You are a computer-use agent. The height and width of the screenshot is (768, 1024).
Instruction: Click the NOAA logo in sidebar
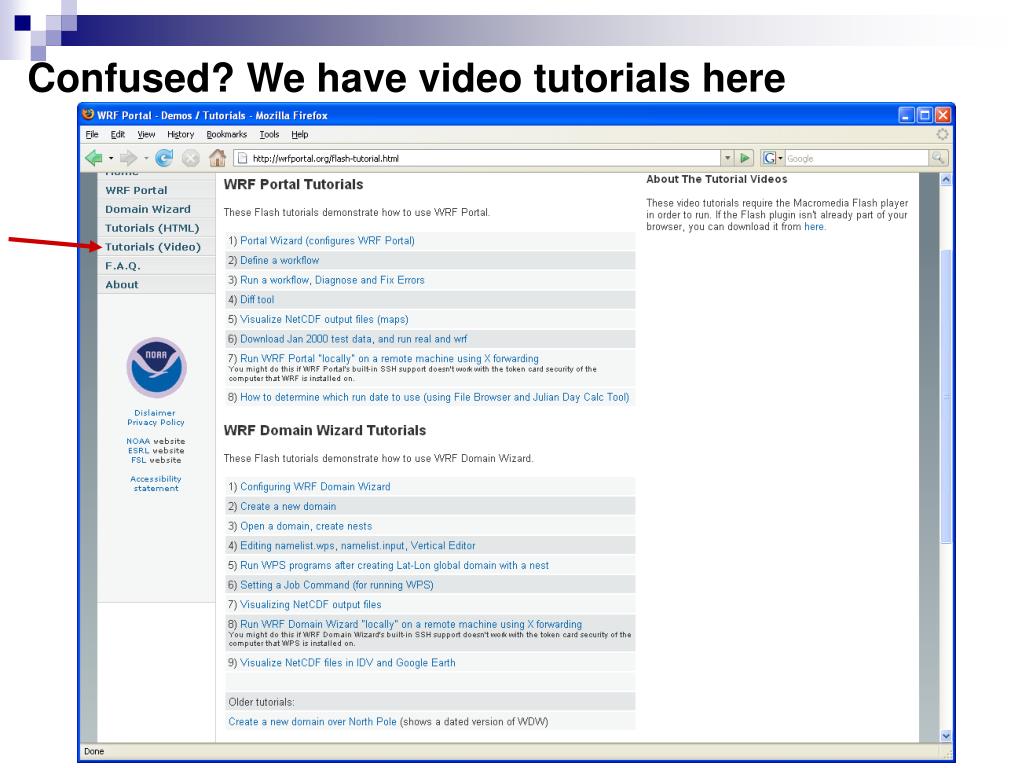pos(157,368)
